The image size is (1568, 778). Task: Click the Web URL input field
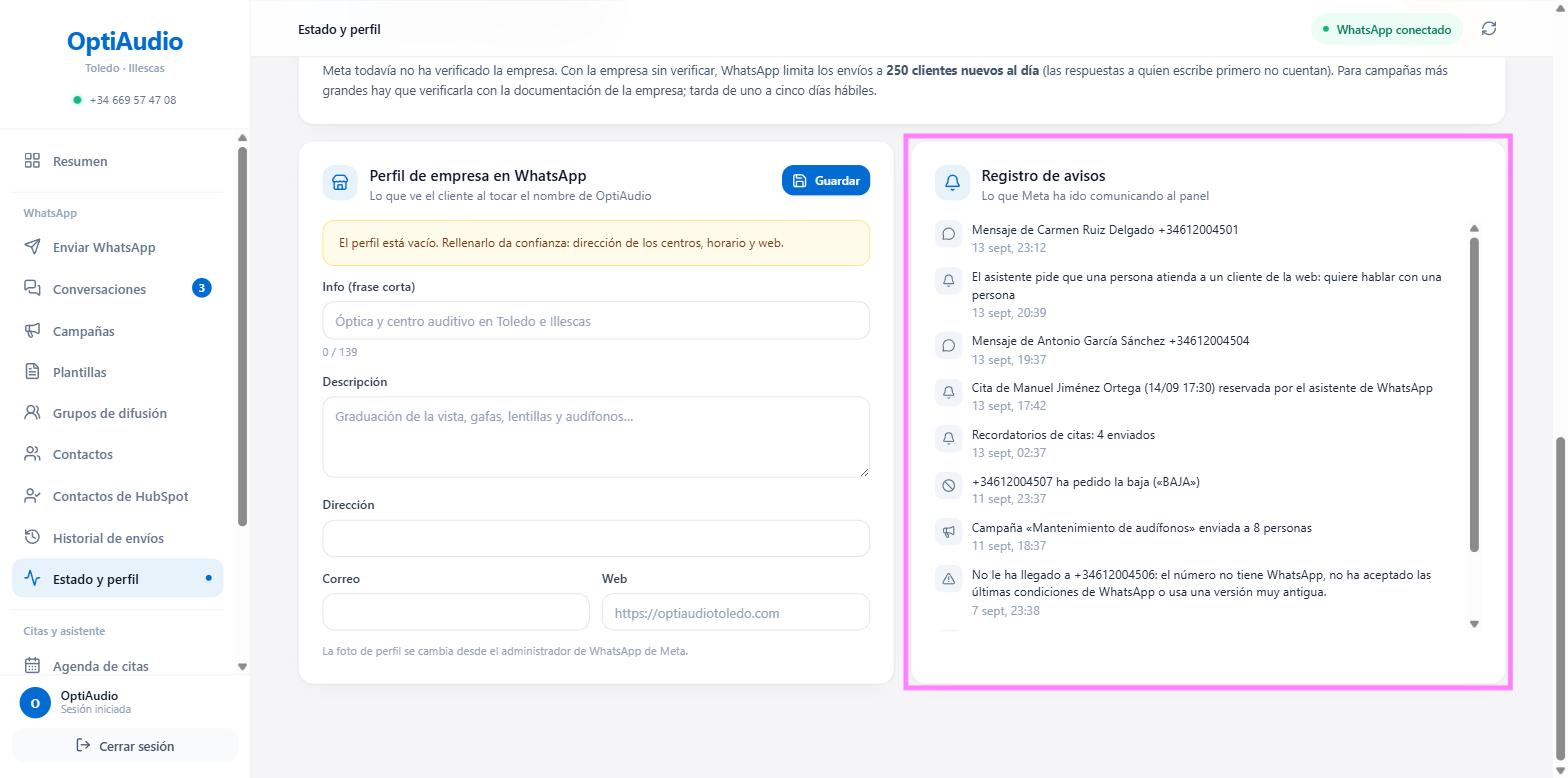pos(735,613)
